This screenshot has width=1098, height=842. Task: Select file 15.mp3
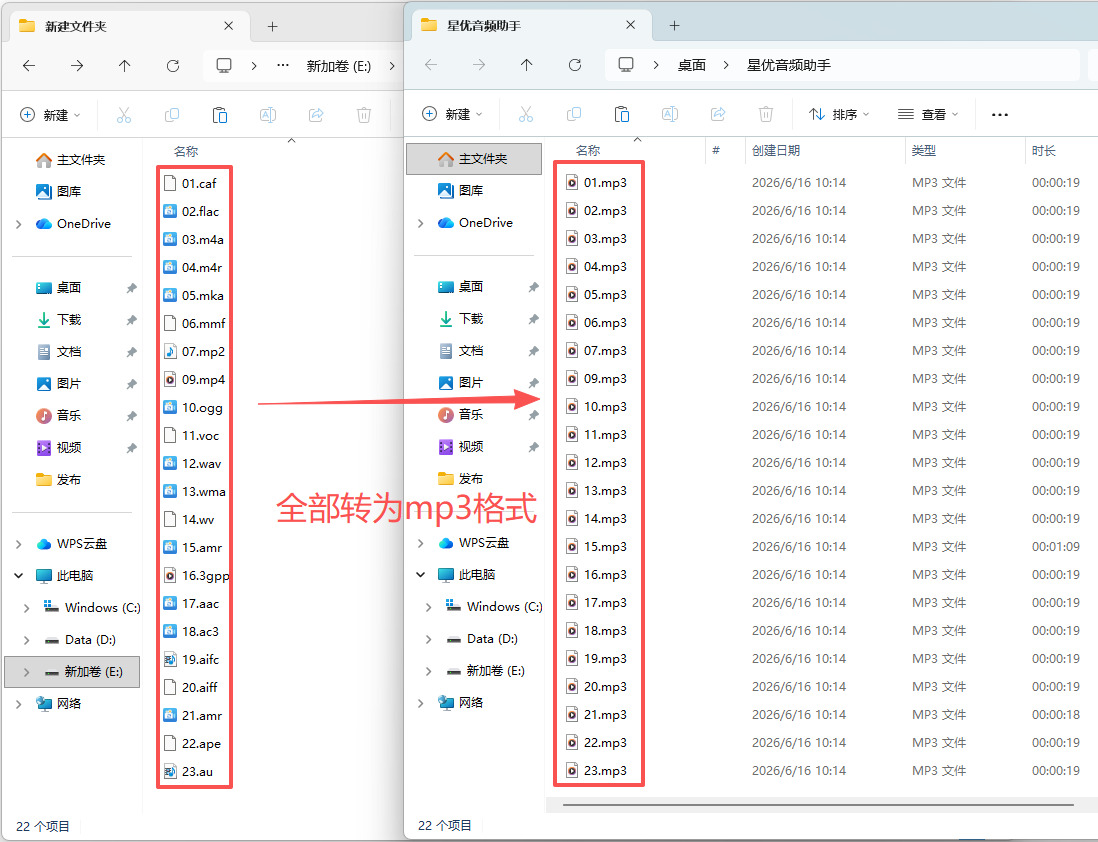(x=597, y=547)
